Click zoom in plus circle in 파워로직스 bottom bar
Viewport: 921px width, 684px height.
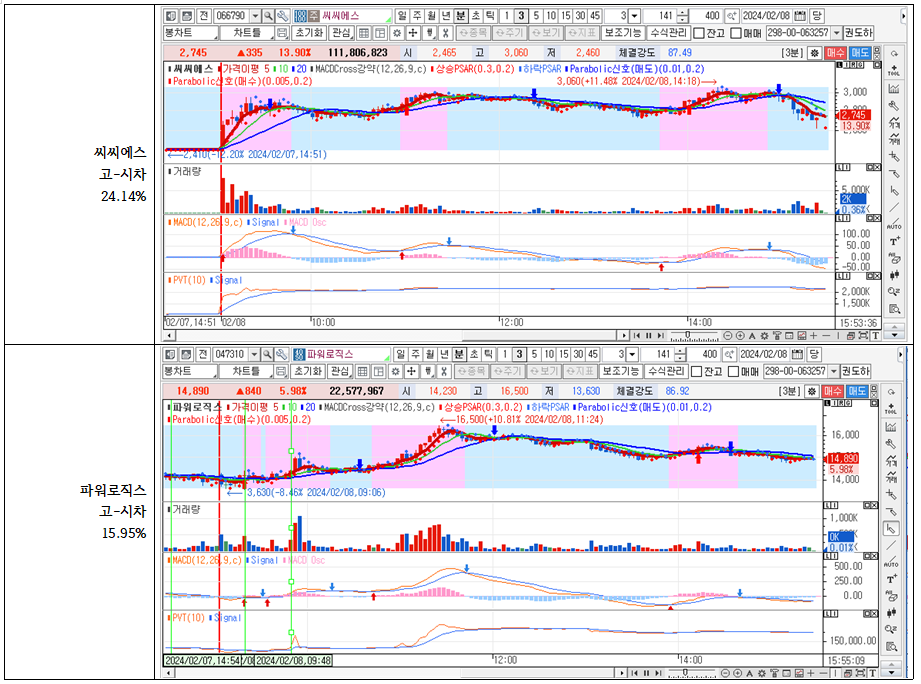coord(738,673)
